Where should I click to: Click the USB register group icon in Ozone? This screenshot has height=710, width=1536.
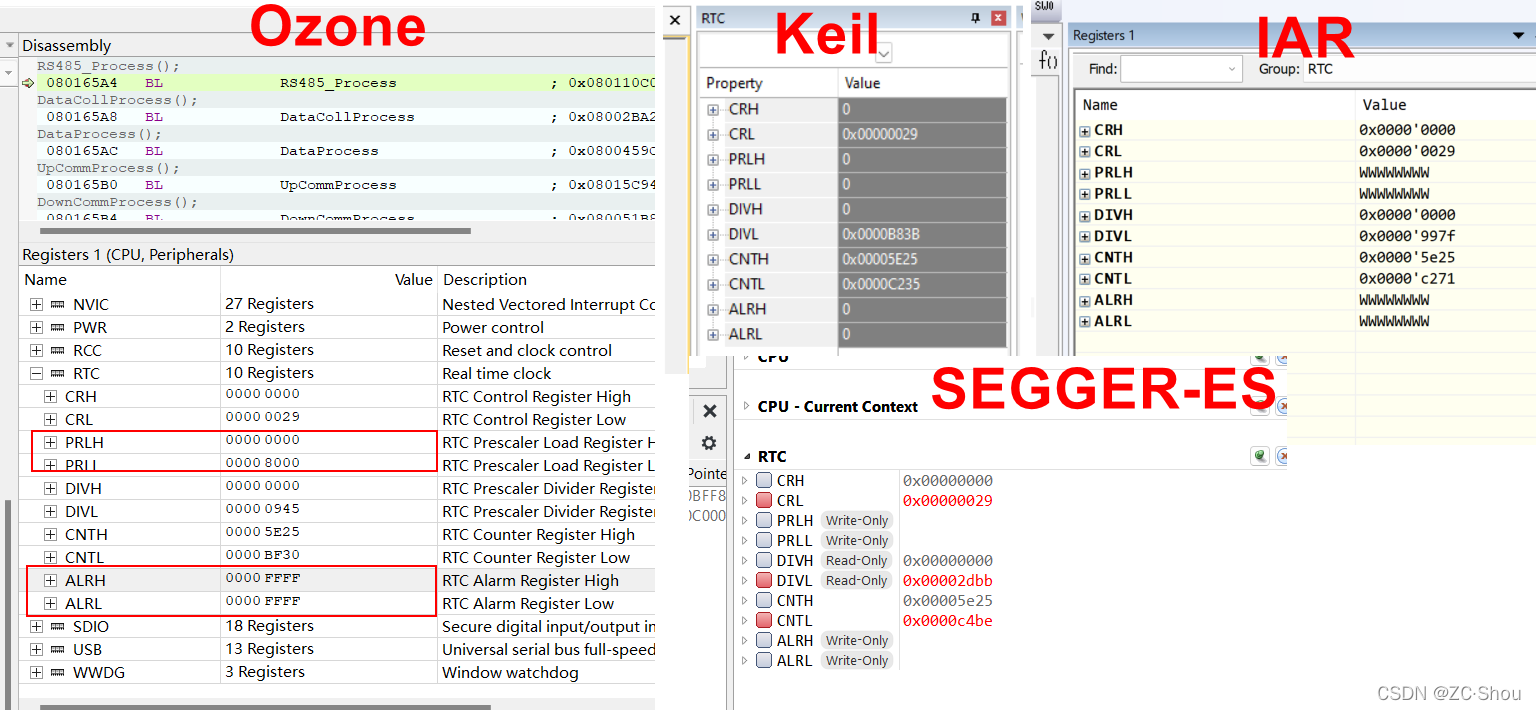(57, 650)
